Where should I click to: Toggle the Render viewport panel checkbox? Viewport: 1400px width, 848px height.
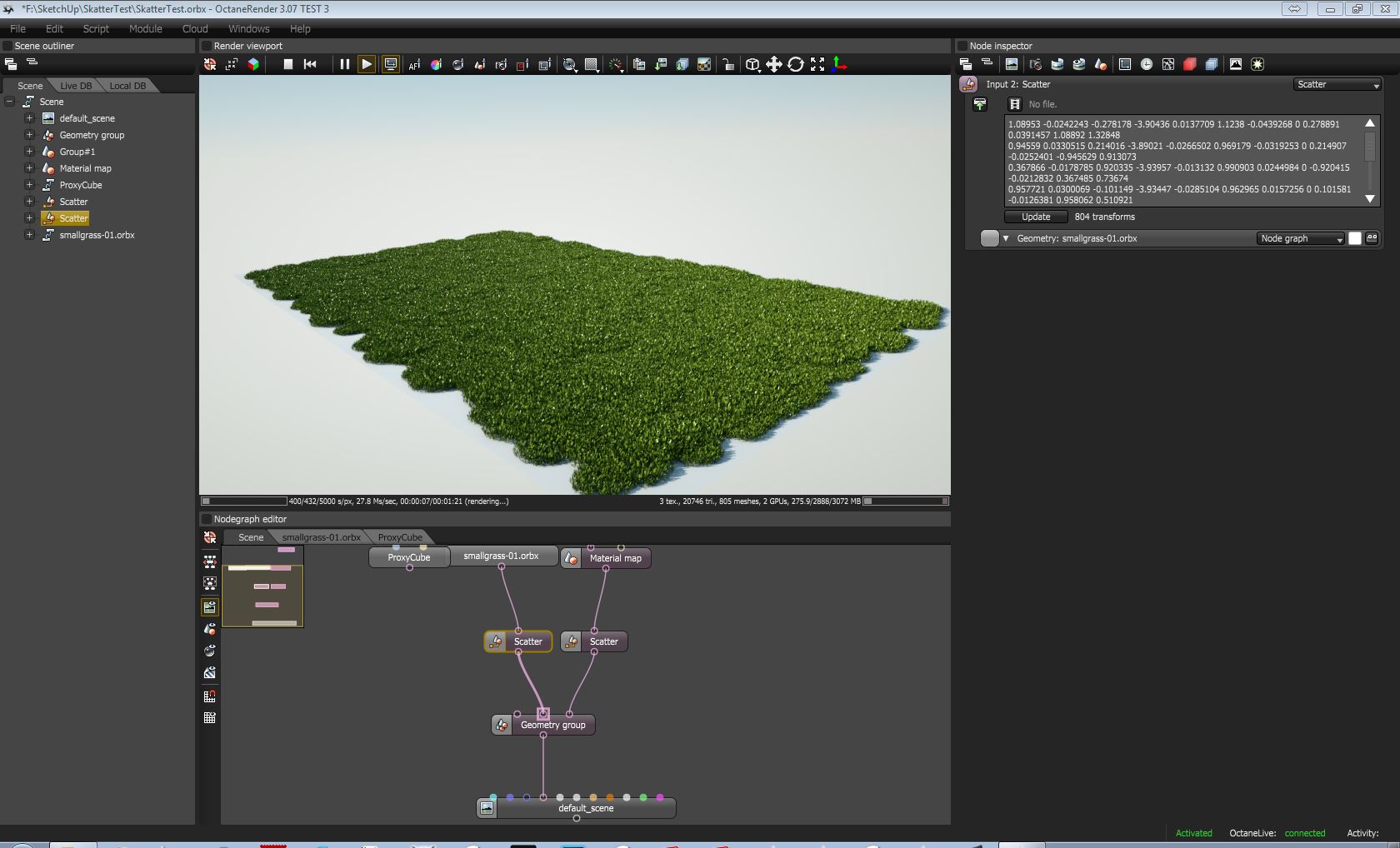(x=206, y=46)
